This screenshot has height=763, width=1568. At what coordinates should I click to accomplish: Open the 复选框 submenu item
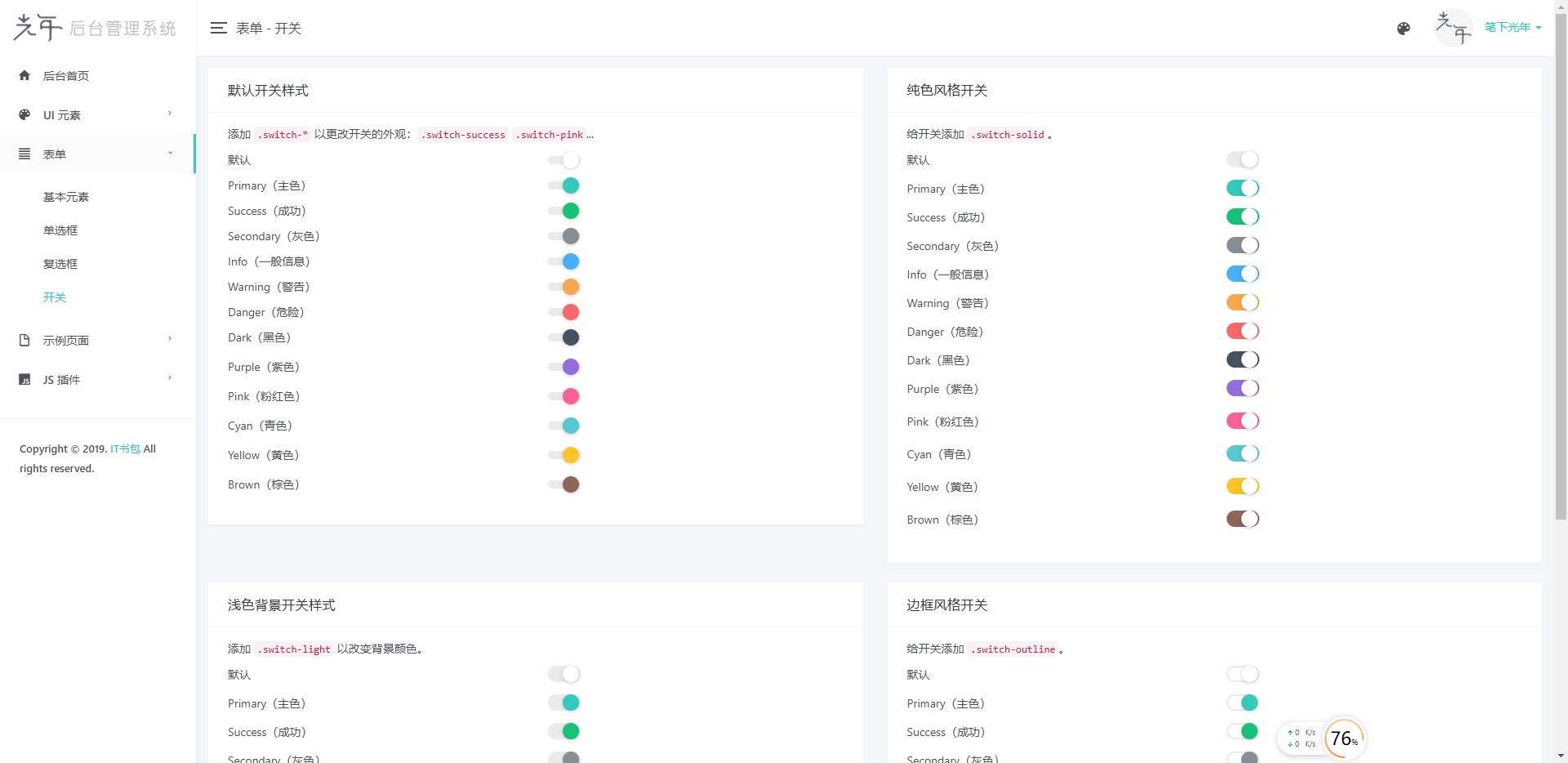(x=60, y=264)
